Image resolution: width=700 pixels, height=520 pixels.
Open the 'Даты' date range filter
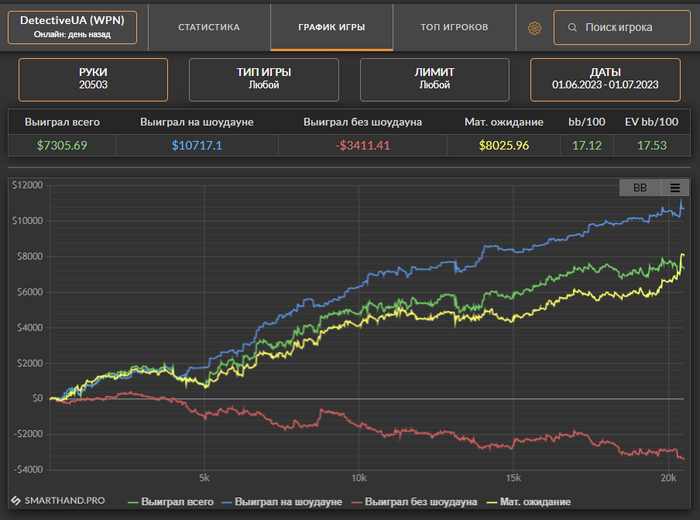click(x=605, y=79)
